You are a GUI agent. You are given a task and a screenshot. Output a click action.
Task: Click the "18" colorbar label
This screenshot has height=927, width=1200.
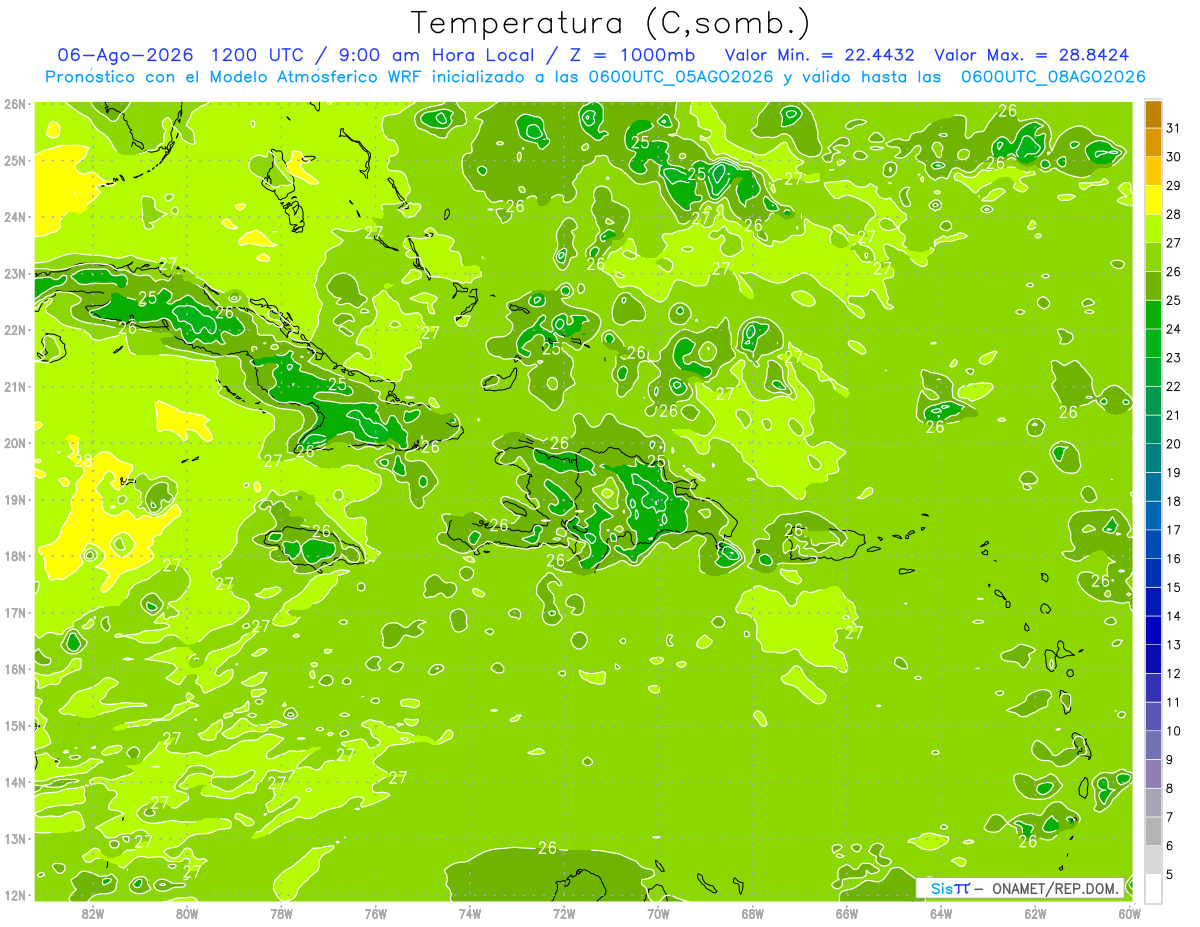(1174, 500)
